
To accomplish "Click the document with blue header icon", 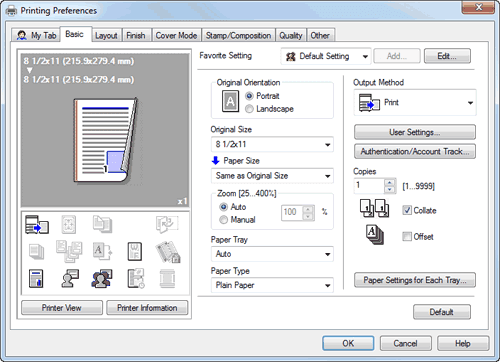I will click(36, 278).
